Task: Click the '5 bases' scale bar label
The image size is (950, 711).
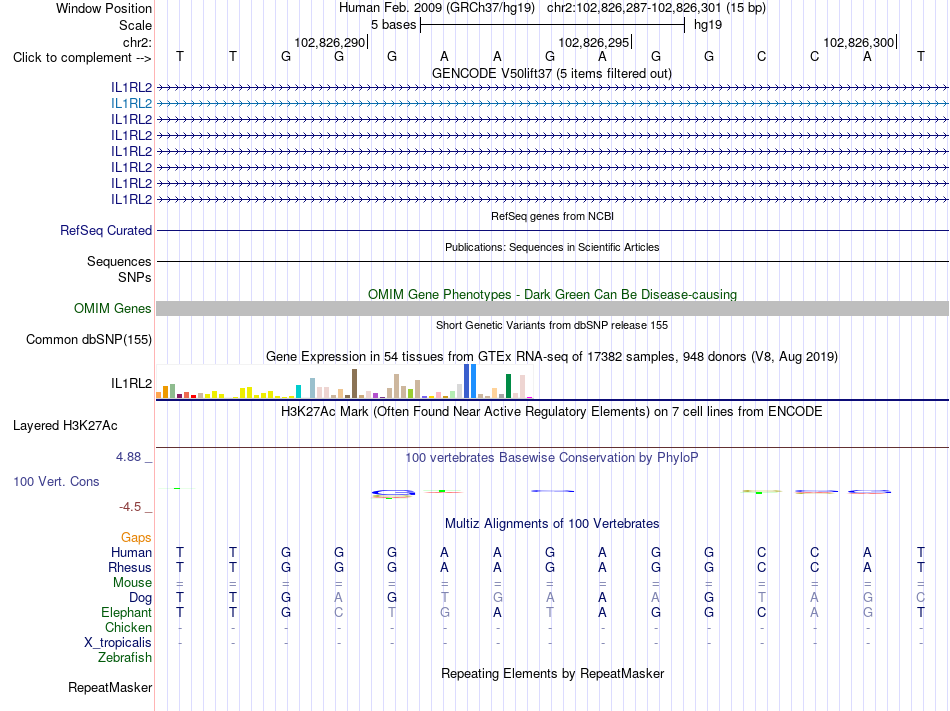Action: tap(394, 25)
